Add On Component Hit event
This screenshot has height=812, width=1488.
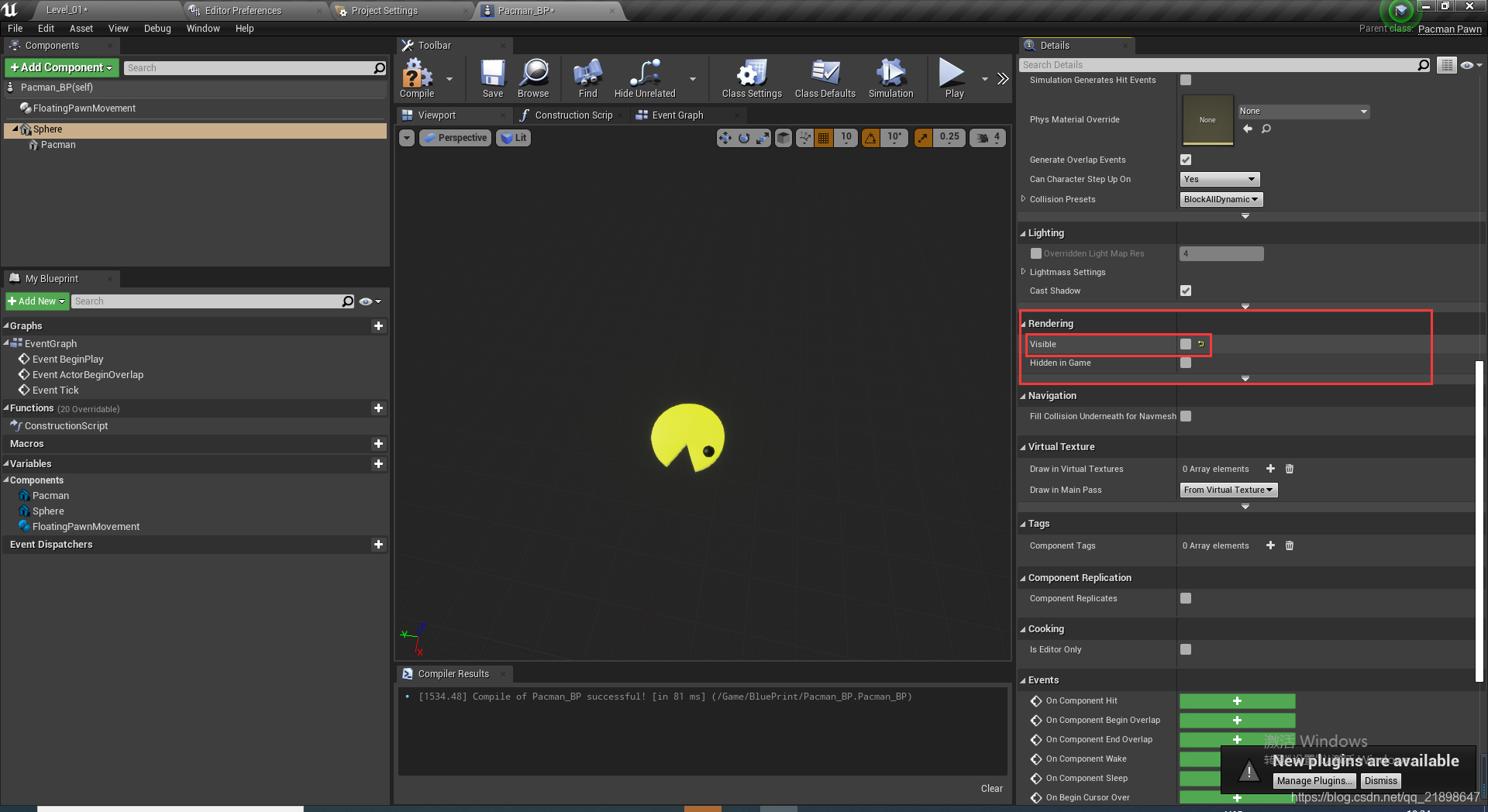pos(1237,700)
